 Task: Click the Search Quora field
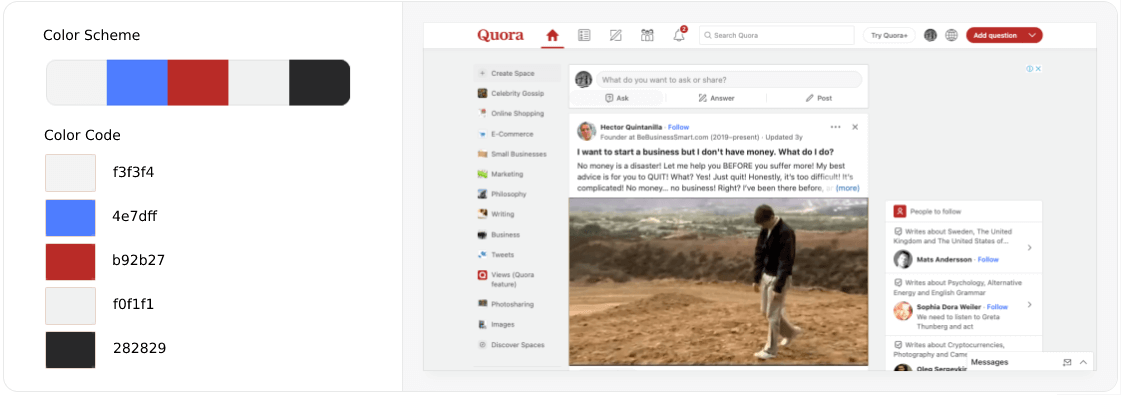click(x=776, y=35)
